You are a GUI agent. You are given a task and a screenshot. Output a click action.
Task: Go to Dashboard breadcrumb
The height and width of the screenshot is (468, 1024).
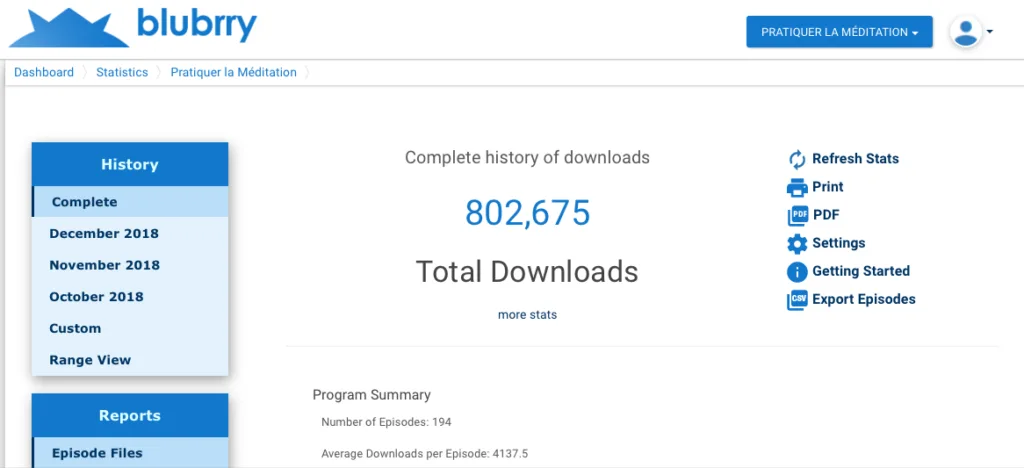tap(44, 72)
